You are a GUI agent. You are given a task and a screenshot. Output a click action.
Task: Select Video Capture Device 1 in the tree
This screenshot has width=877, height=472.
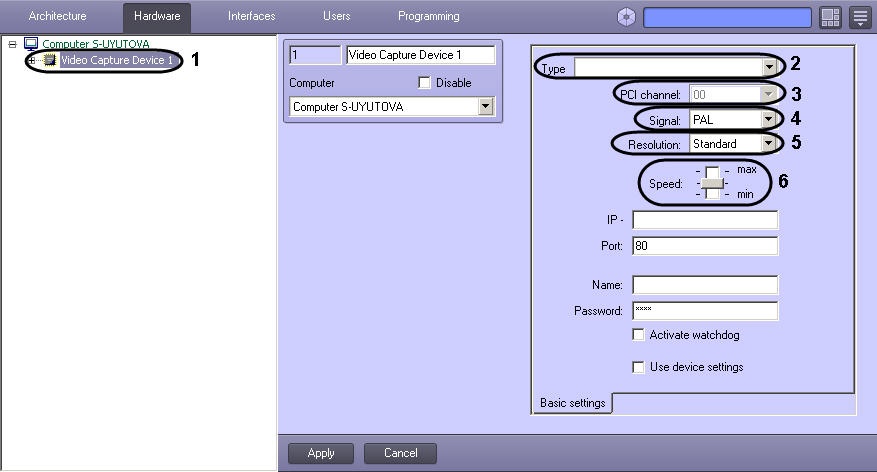(x=116, y=60)
